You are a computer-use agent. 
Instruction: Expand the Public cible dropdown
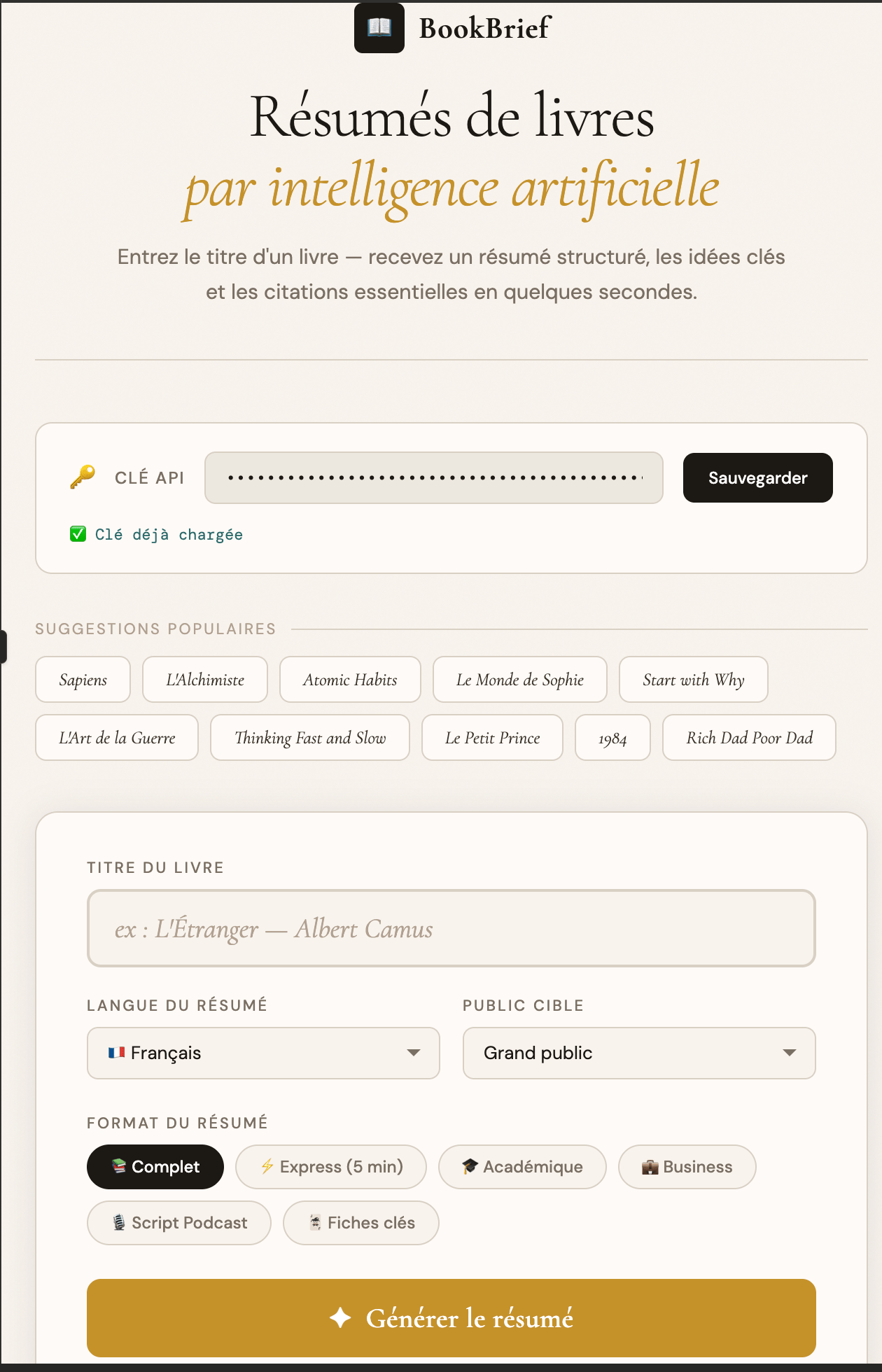[639, 1053]
